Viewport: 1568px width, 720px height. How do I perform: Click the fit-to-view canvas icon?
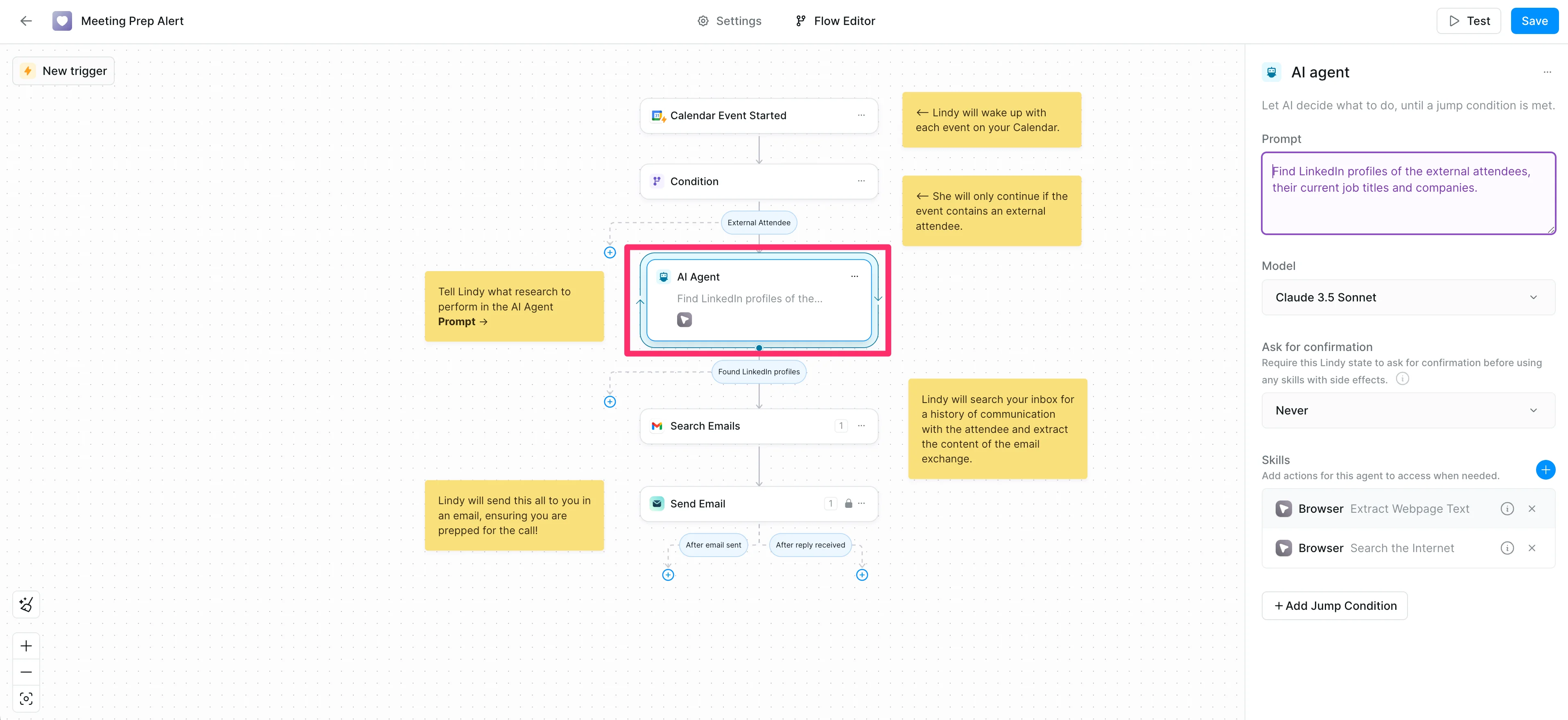[26, 698]
